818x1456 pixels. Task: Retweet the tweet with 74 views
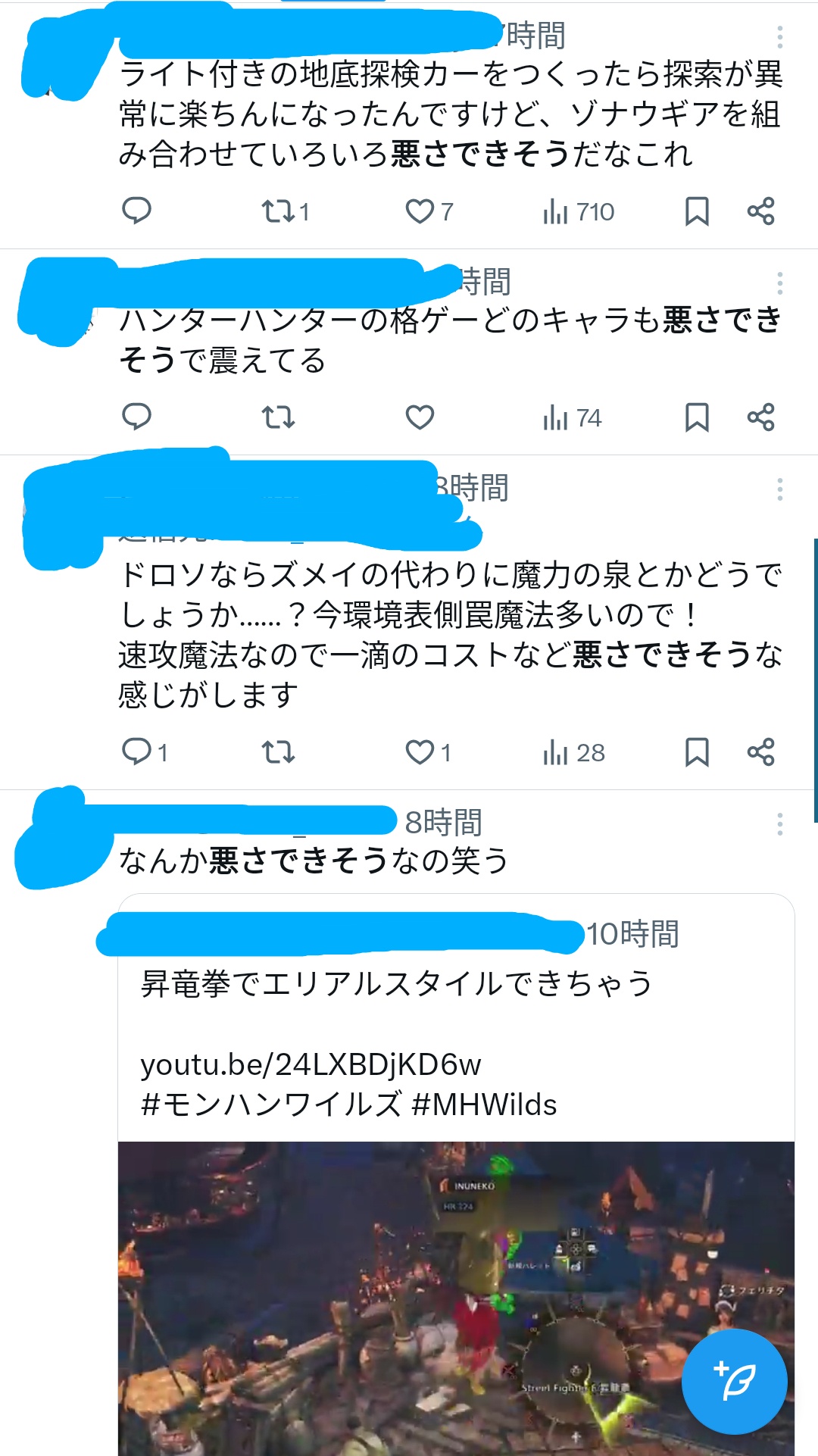tap(278, 417)
